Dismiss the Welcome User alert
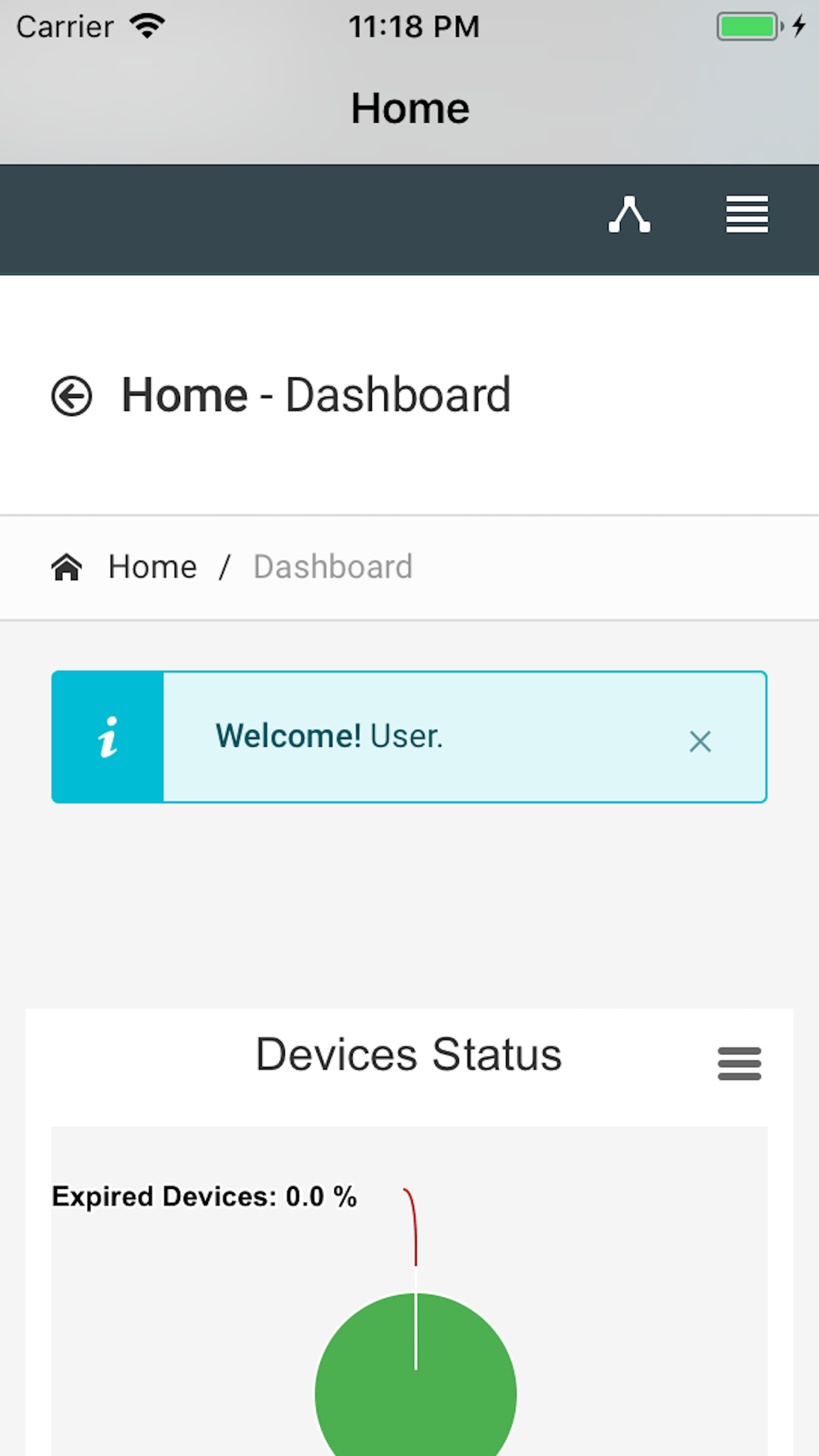The width and height of the screenshot is (819, 1456). coord(700,741)
